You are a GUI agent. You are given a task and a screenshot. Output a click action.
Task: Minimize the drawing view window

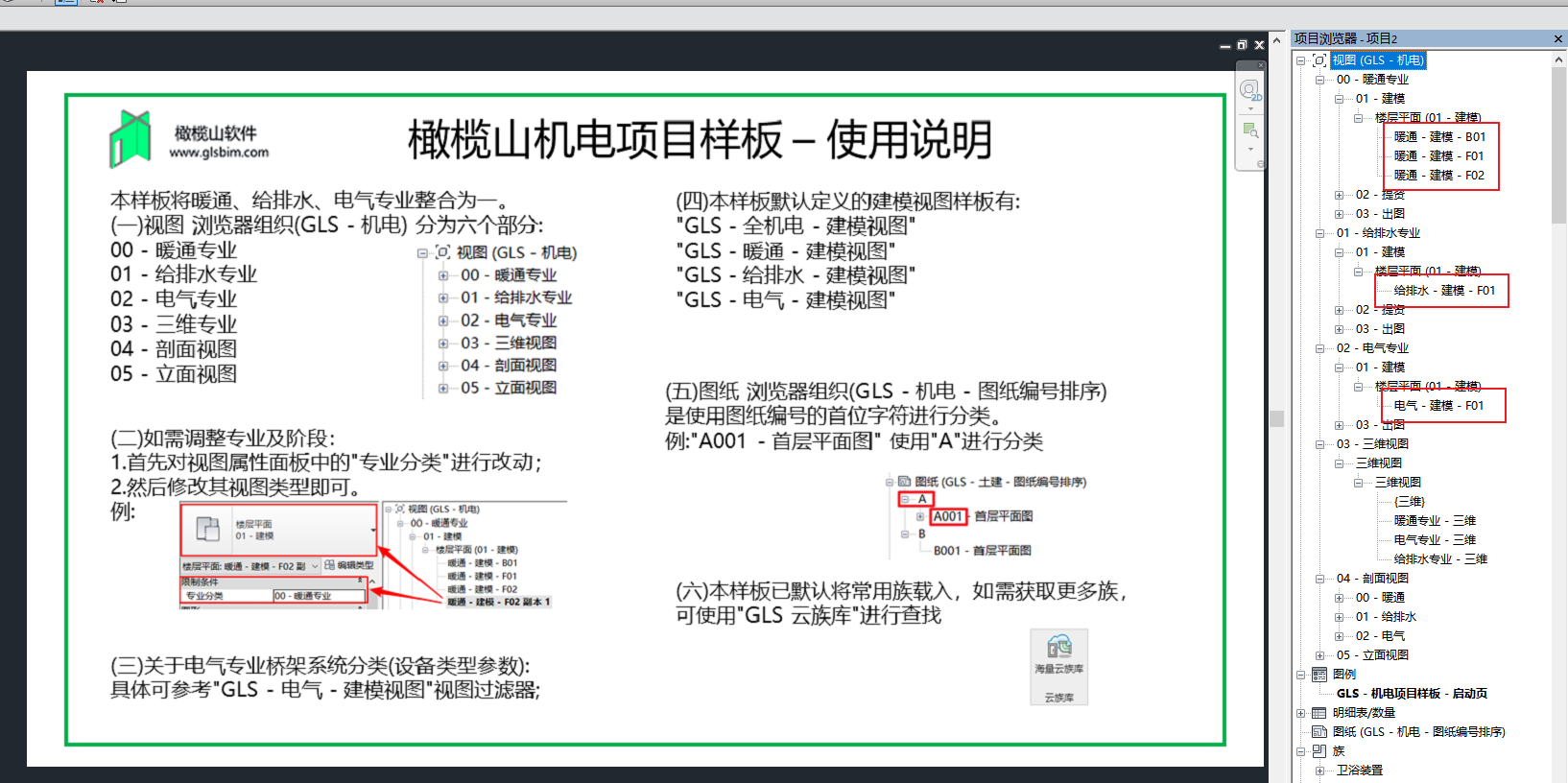click(x=1225, y=45)
